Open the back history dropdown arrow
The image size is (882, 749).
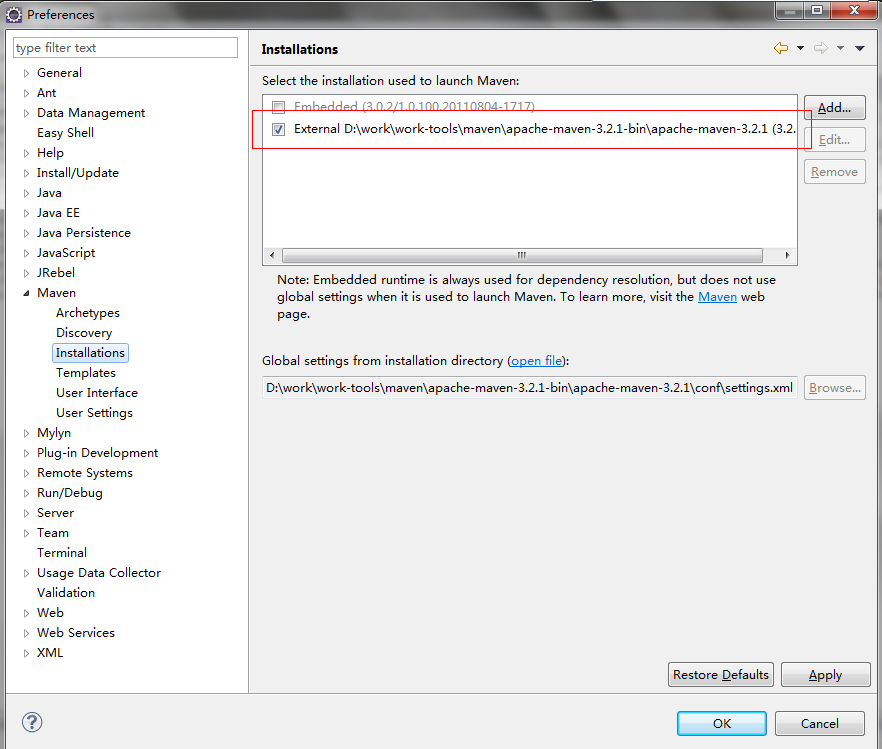coord(800,48)
